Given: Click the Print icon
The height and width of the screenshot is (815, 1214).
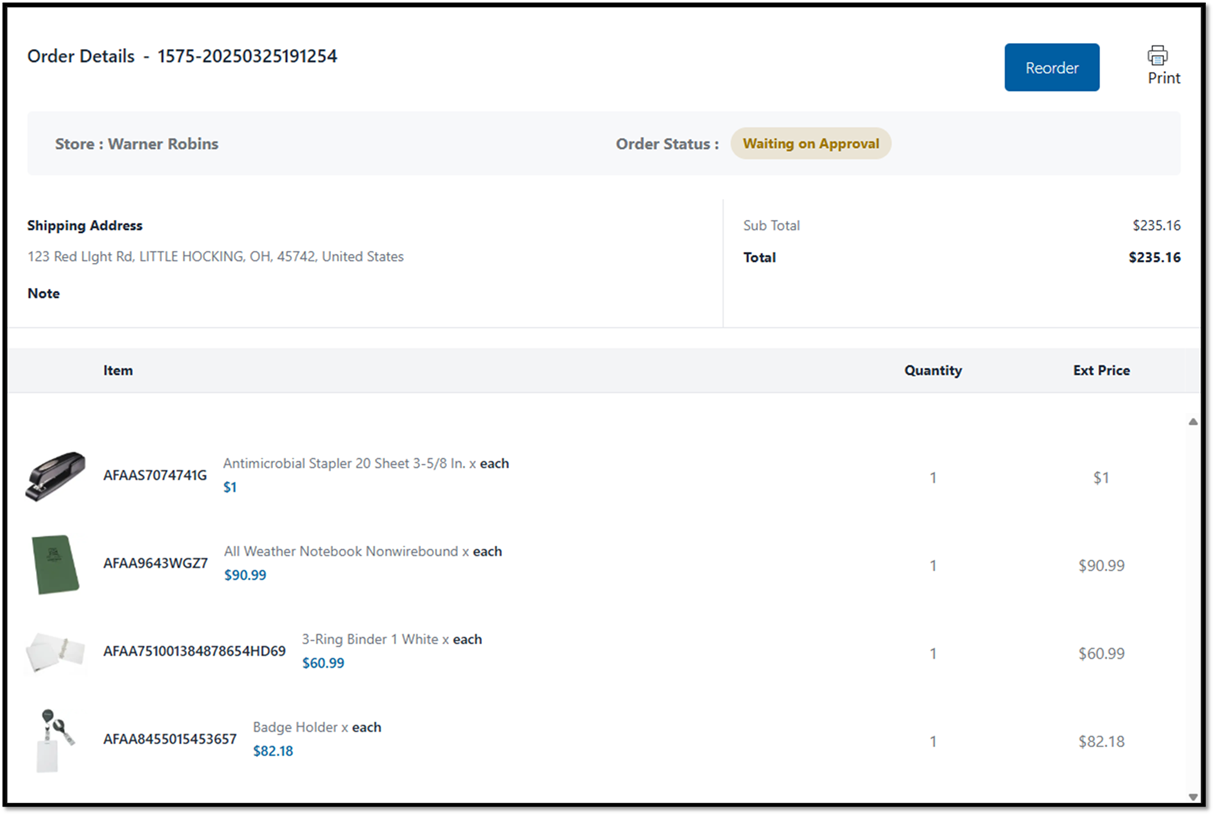Looking at the screenshot, I should [x=1158, y=56].
